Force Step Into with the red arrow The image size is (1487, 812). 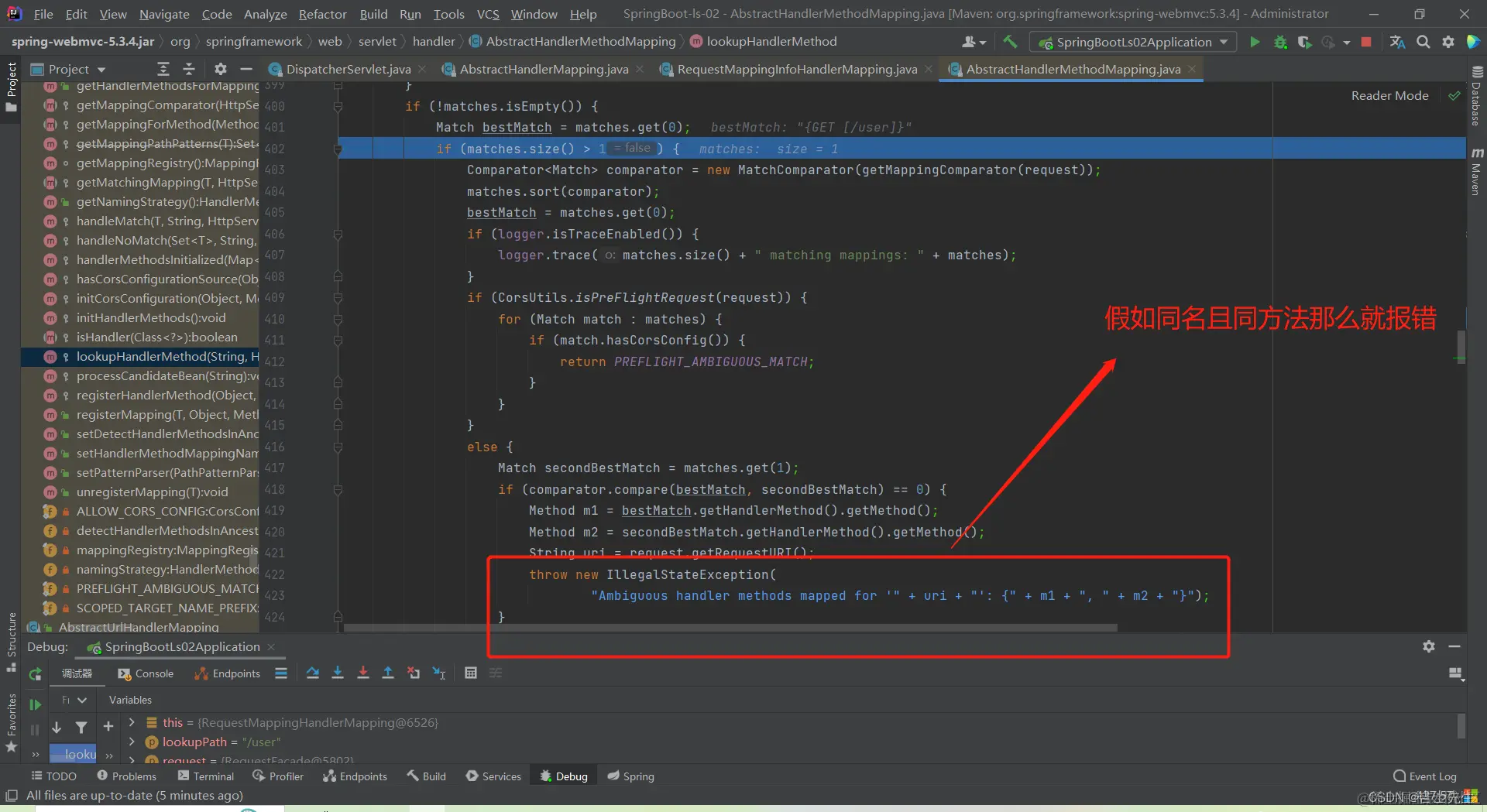362,673
